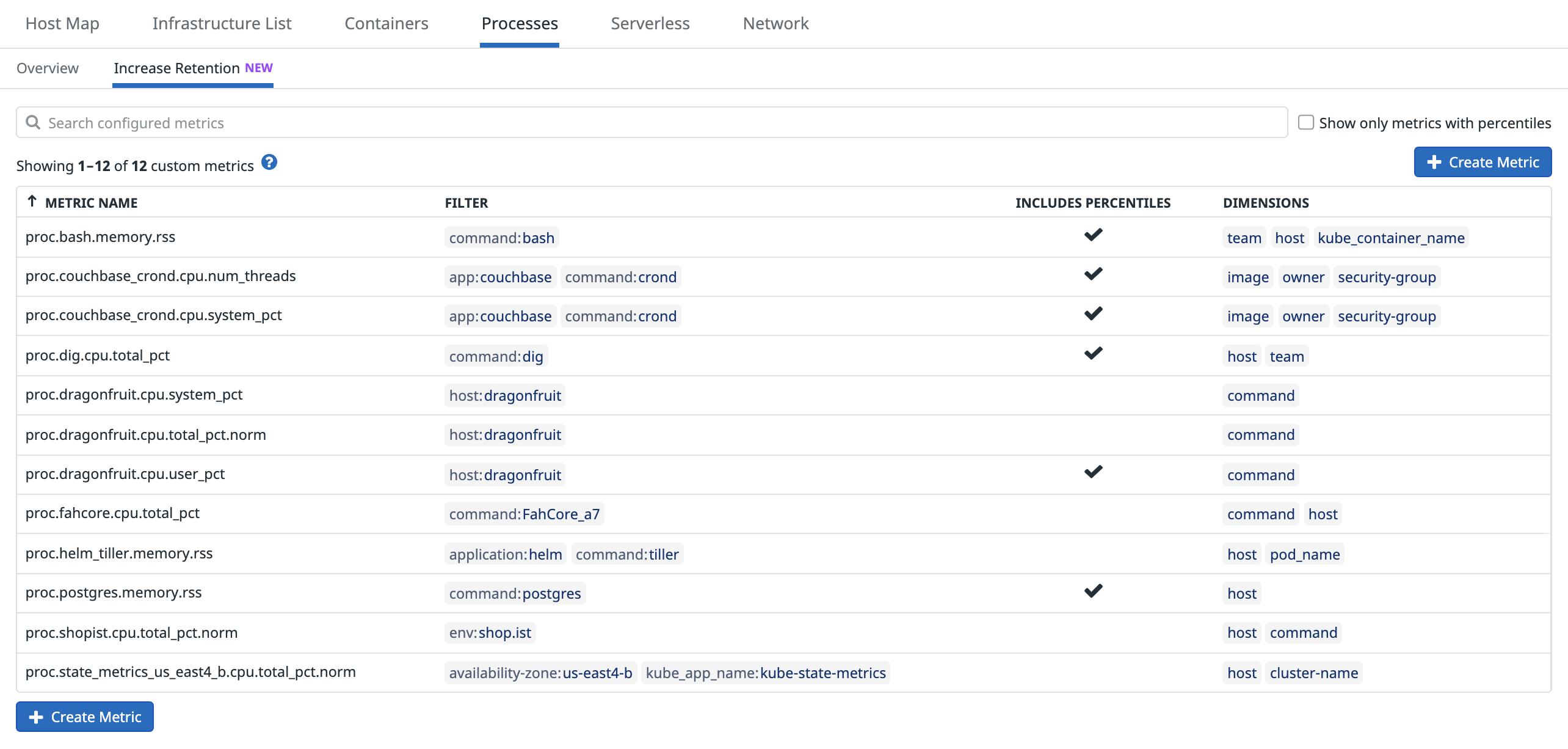Click the help question mark icon
This screenshot has height=749, width=1568.
pos(269,163)
